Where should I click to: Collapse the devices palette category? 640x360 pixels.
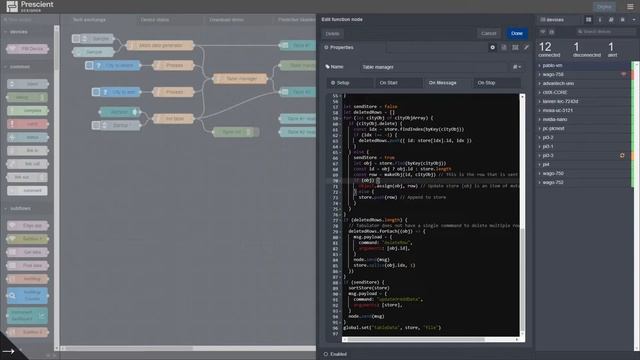(x=16, y=31)
